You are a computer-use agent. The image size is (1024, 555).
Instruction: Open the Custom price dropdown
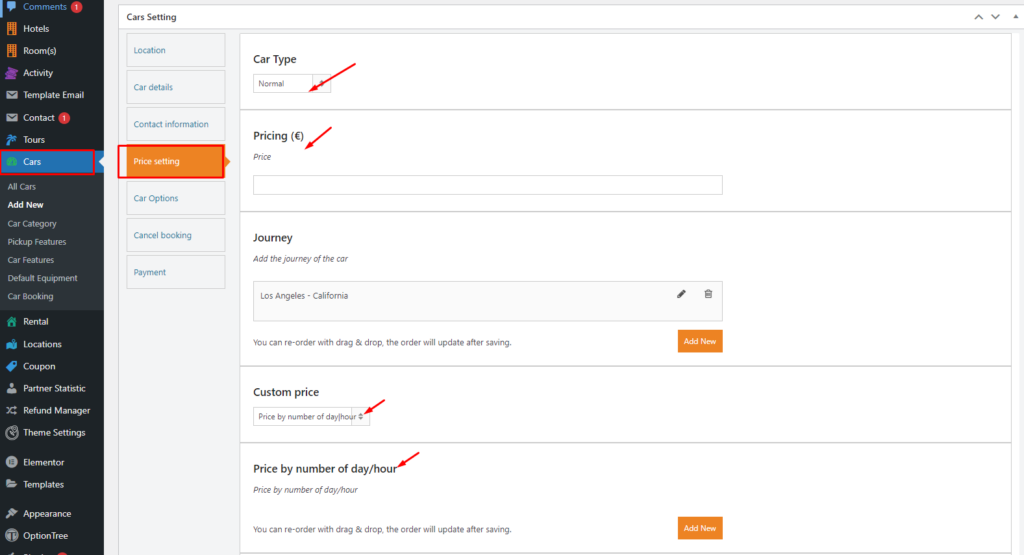(311, 417)
